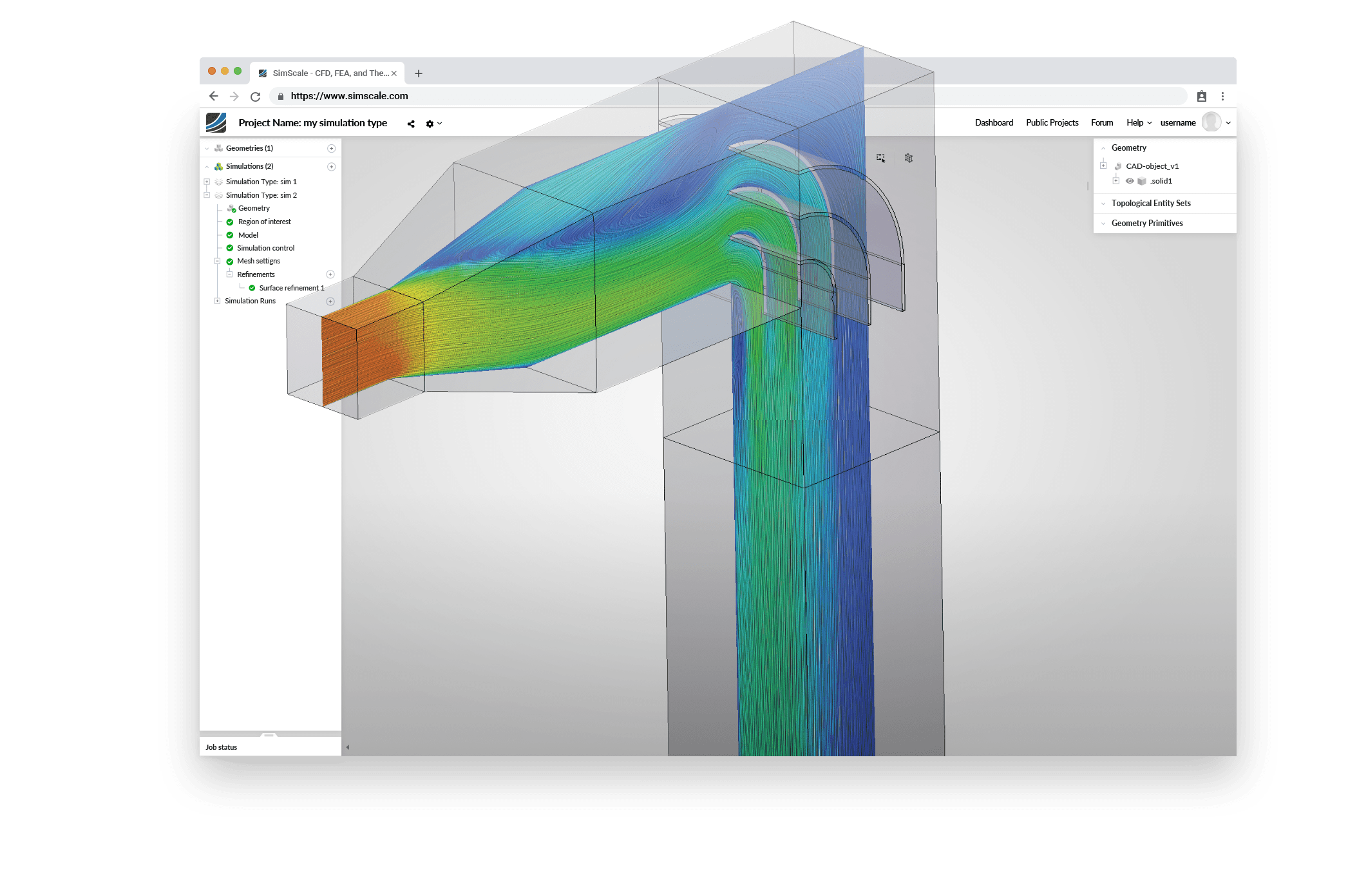Image resolution: width=1348 pixels, height=896 pixels.
Task: Expand the Simulation Type: sim 1 tree item
Action: (206, 182)
